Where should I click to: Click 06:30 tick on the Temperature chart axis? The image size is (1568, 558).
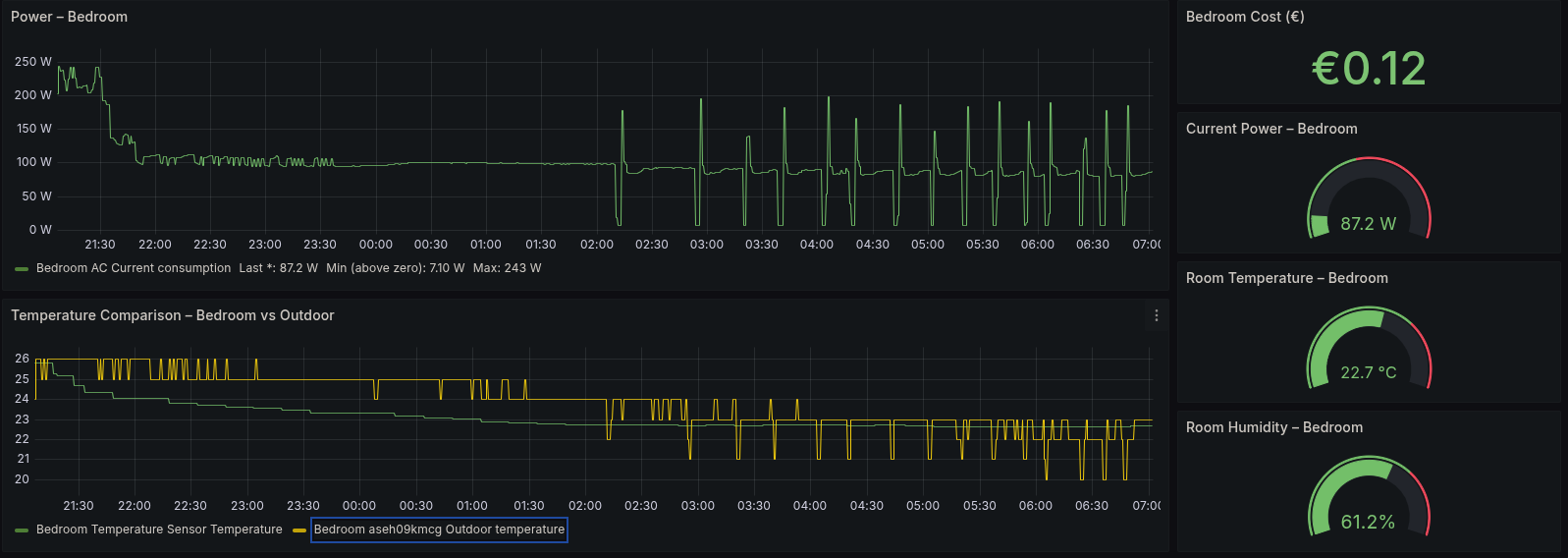(x=1092, y=506)
